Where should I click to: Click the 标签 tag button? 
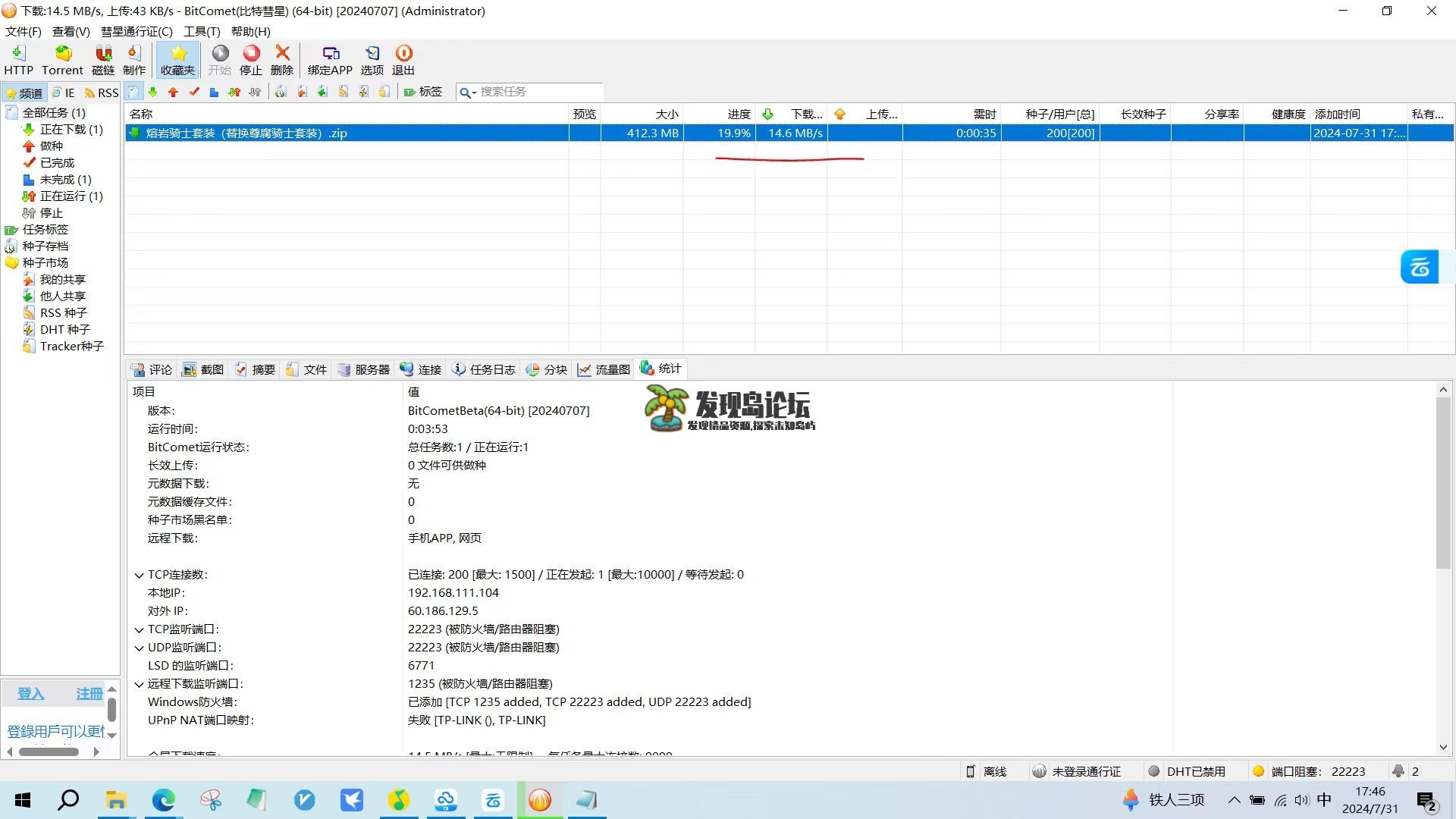423,92
